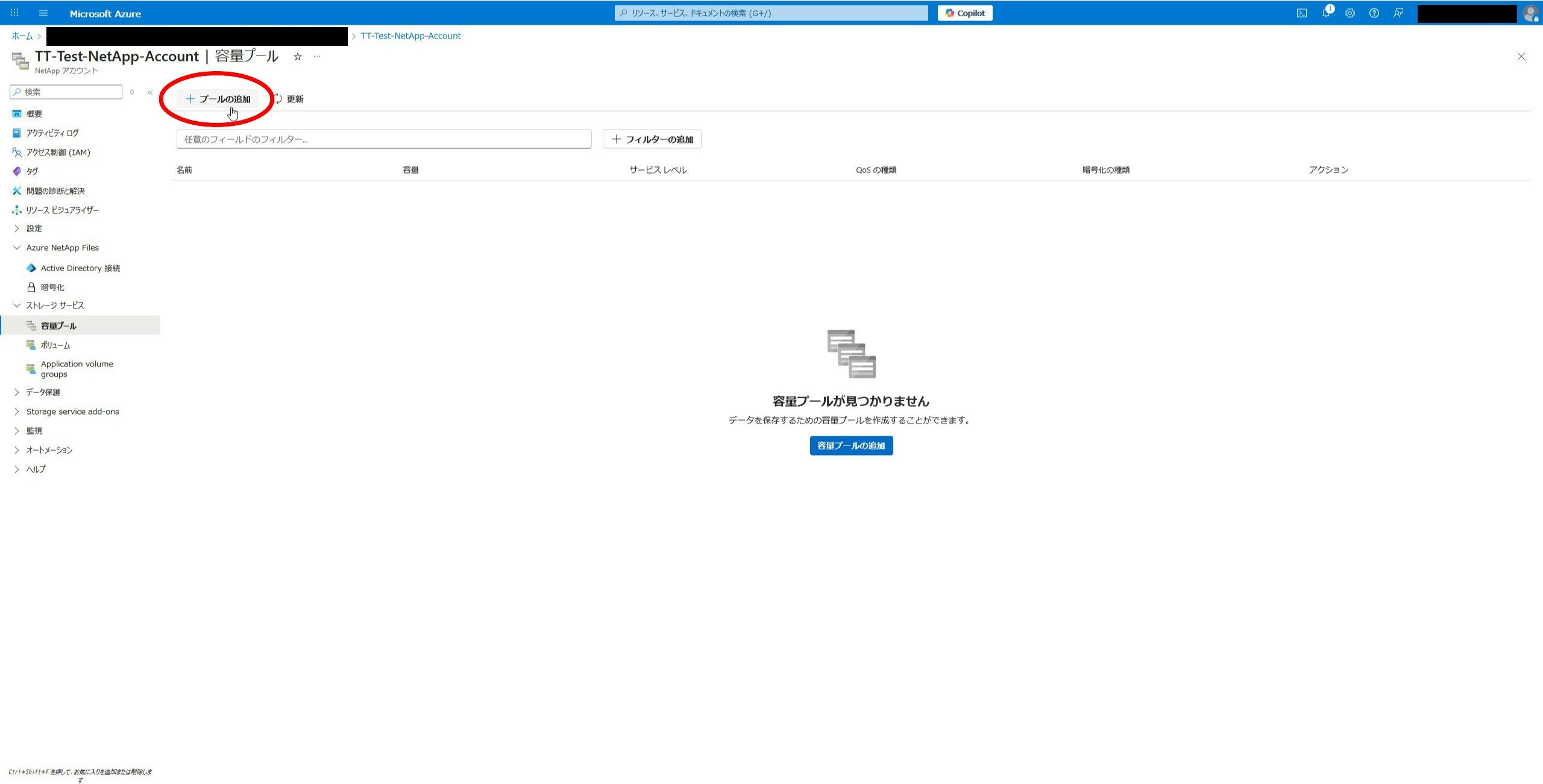1543x784 pixels.
Task: Open the Azure portal hamburger menu
Action: [43, 13]
